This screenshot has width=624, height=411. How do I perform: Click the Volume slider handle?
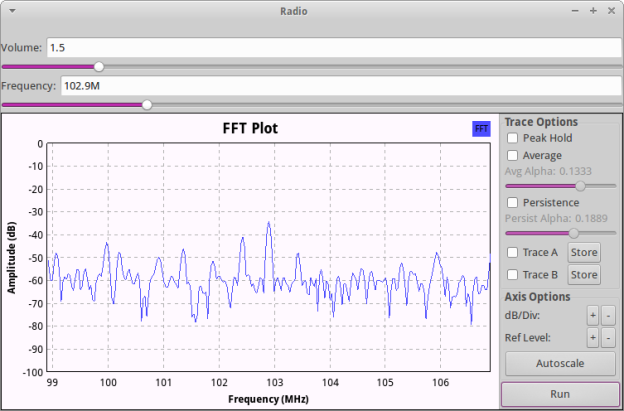pyautogui.click(x=99, y=66)
